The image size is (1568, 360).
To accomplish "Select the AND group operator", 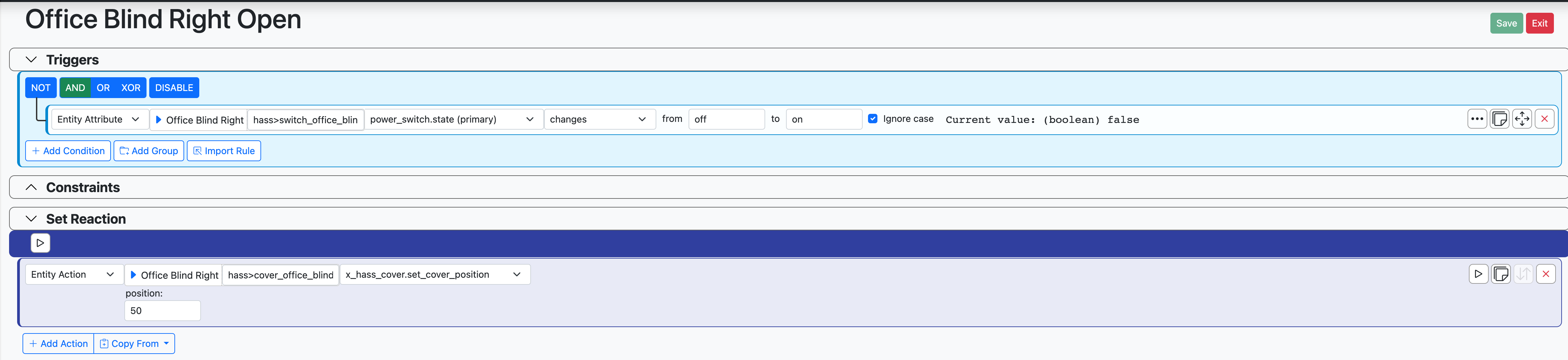I will pos(75,88).
